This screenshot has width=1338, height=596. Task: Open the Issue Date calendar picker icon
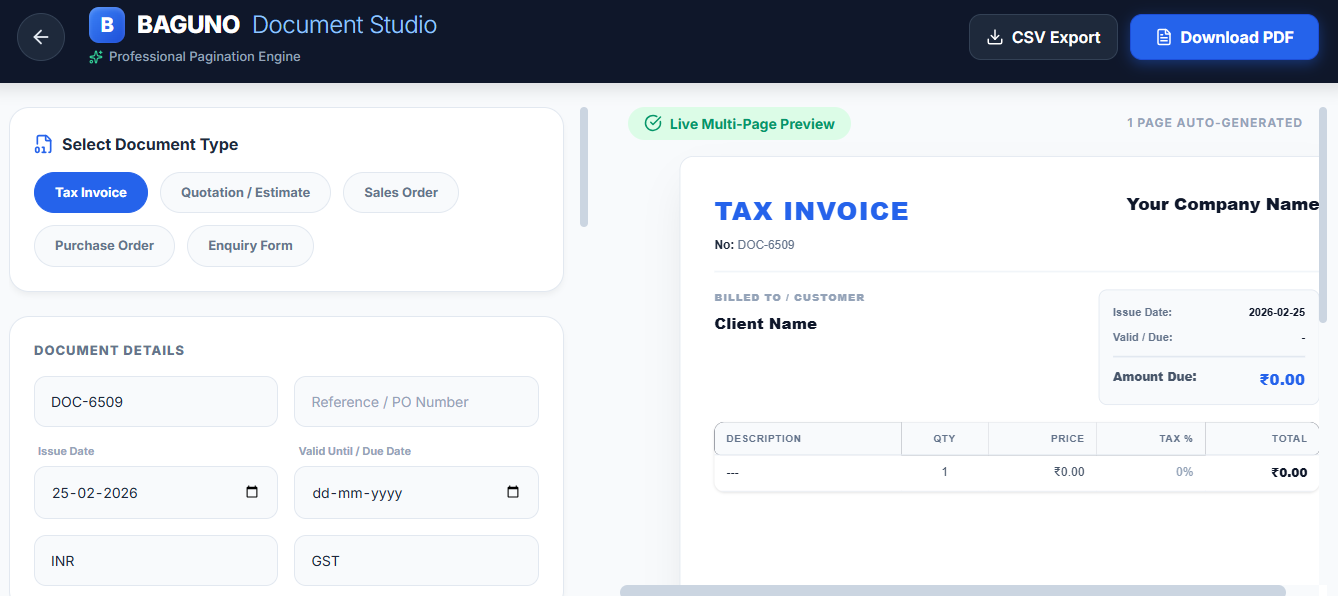[x=252, y=492]
